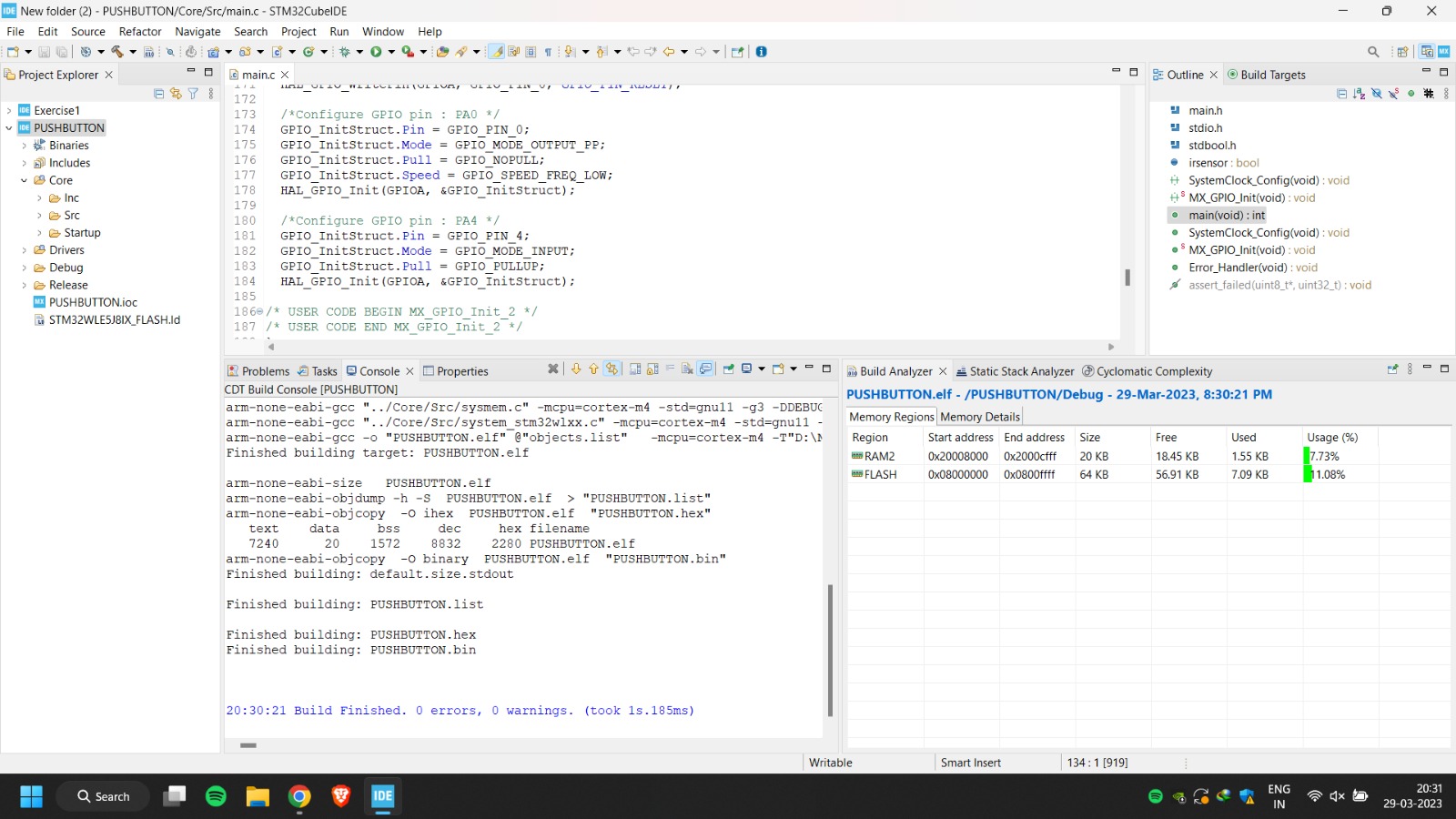Screen dimensions: 1456x819
Task: Open the Navigate menu
Action: [197, 31]
